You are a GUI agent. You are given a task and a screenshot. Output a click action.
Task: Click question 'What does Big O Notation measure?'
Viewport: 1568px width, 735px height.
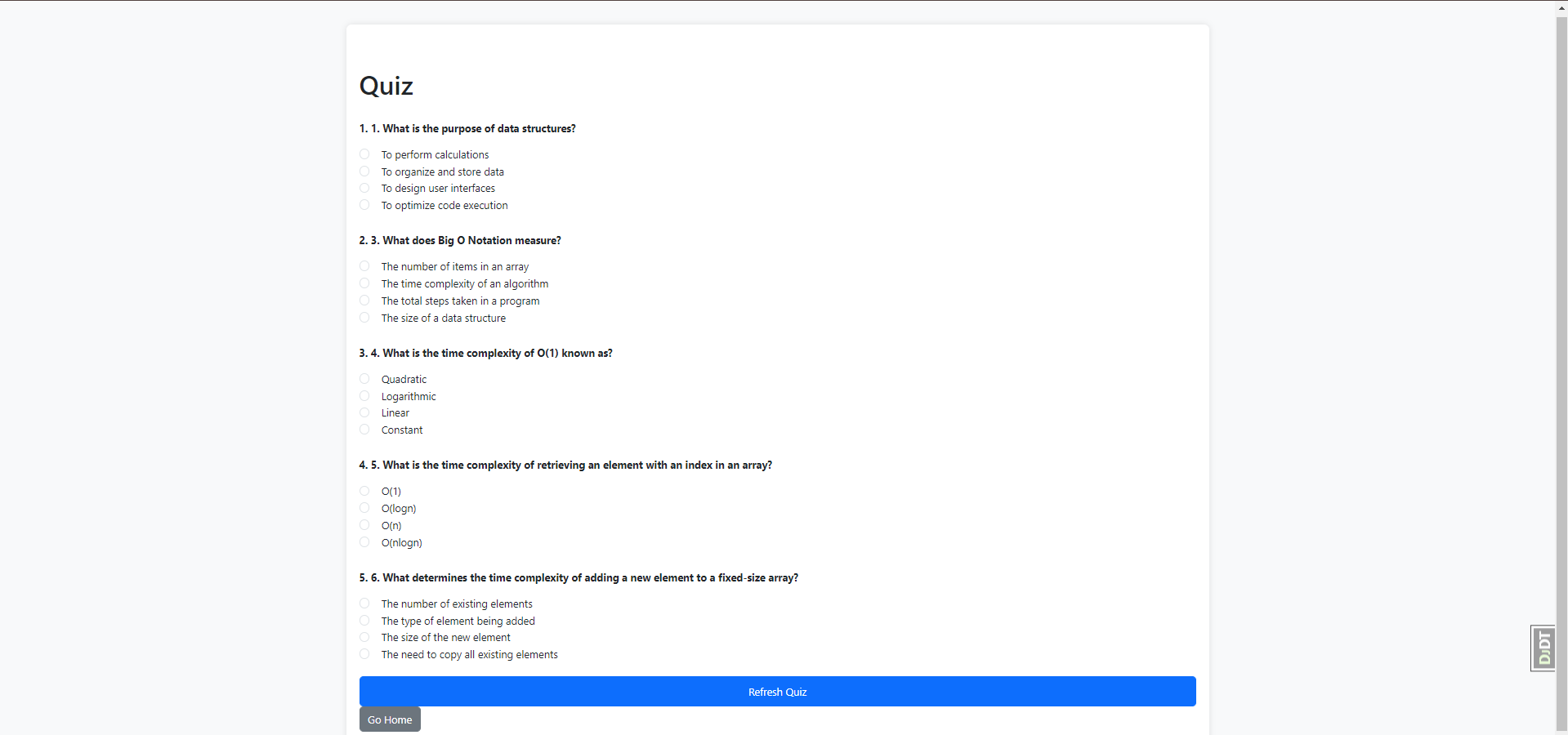(460, 240)
